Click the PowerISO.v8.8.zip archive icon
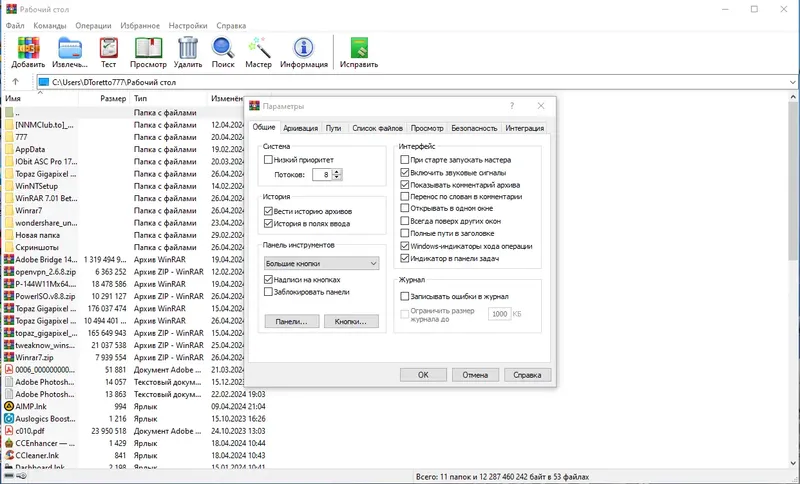This screenshot has height=484, width=800. [9, 296]
